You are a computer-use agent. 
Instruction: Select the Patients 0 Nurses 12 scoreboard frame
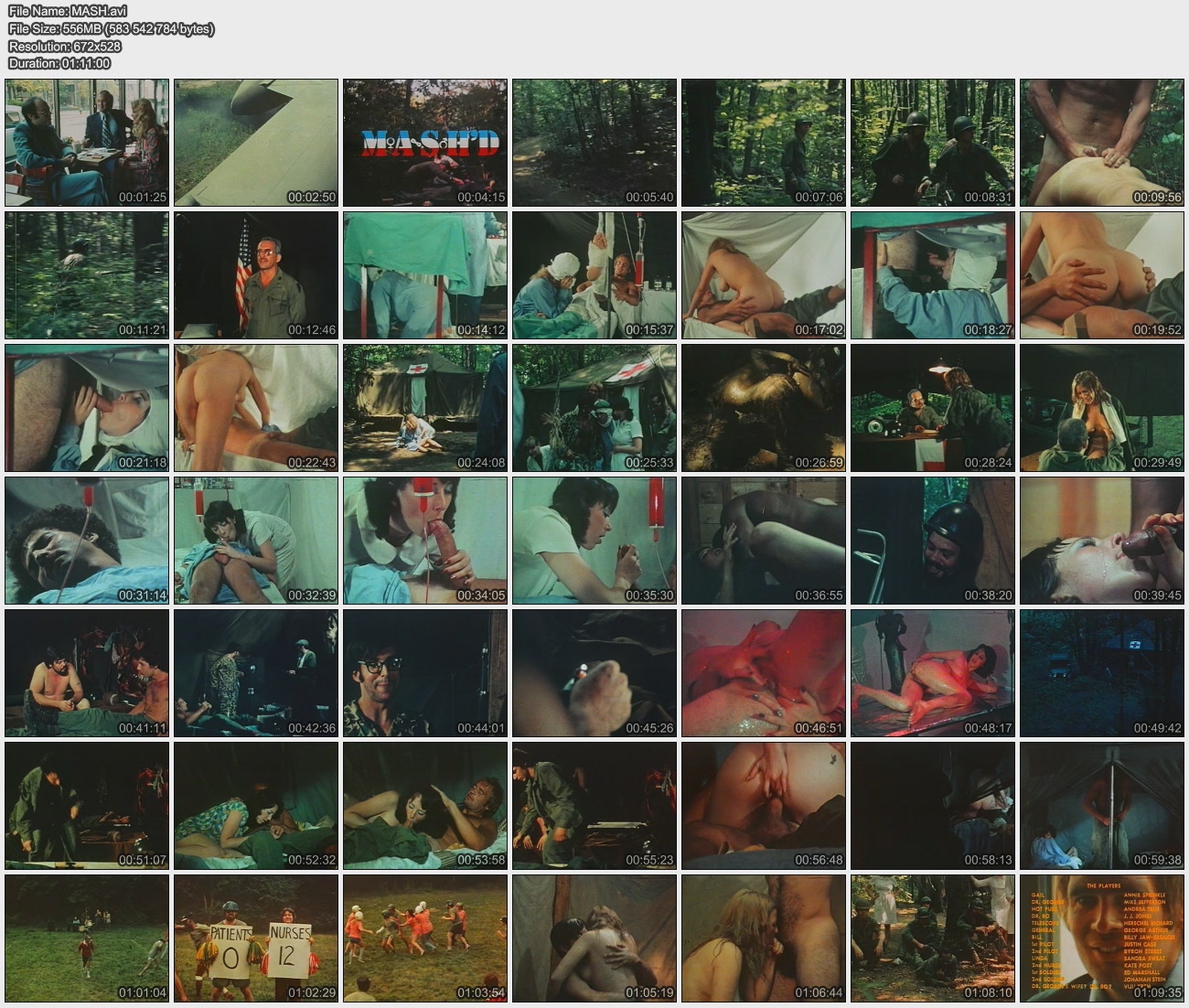coord(256,938)
